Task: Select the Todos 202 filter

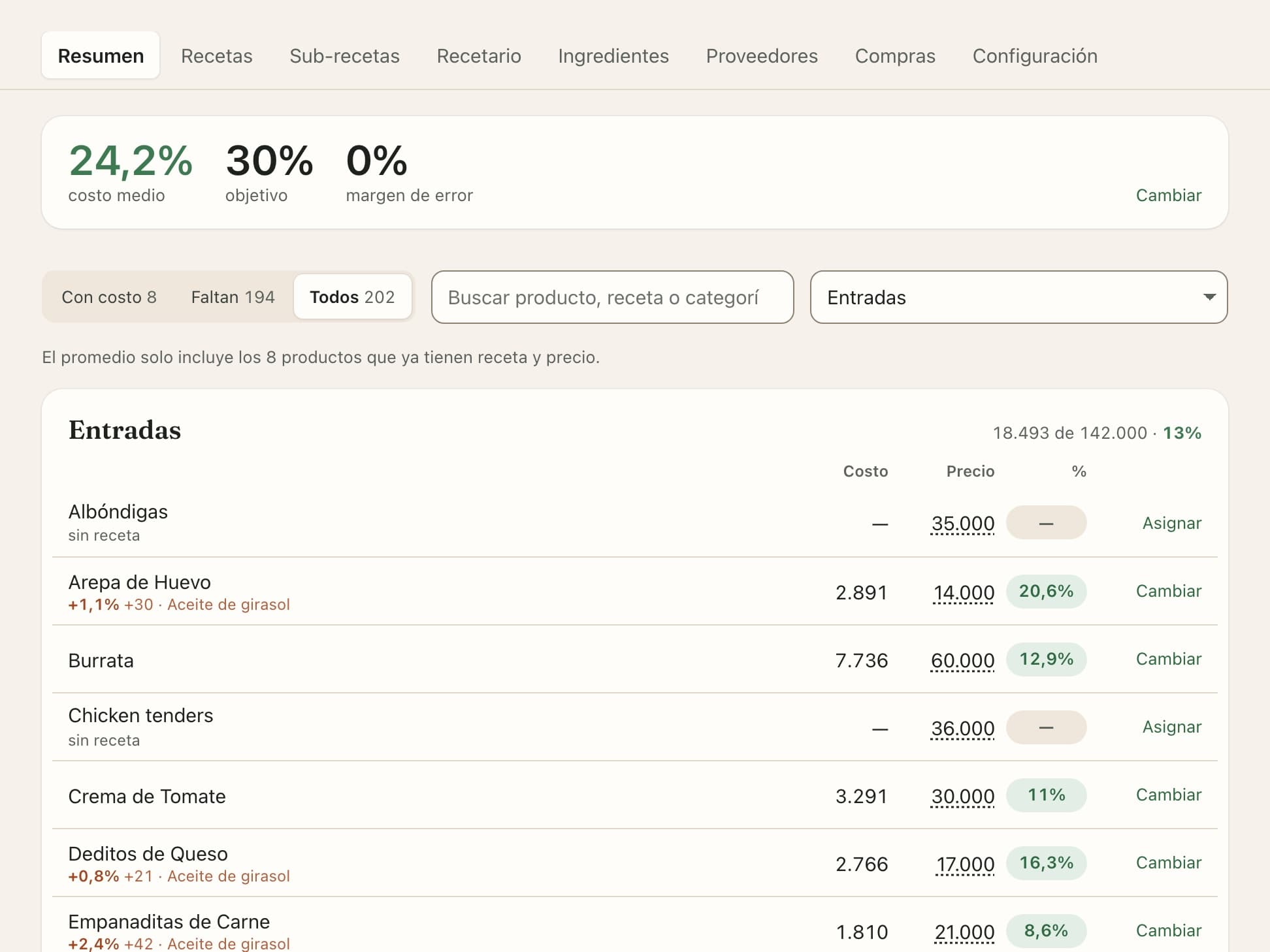Action: coord(352,297)
